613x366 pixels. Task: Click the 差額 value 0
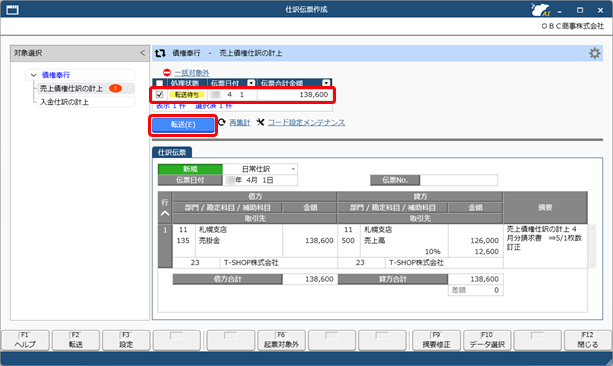click(496, 290)
